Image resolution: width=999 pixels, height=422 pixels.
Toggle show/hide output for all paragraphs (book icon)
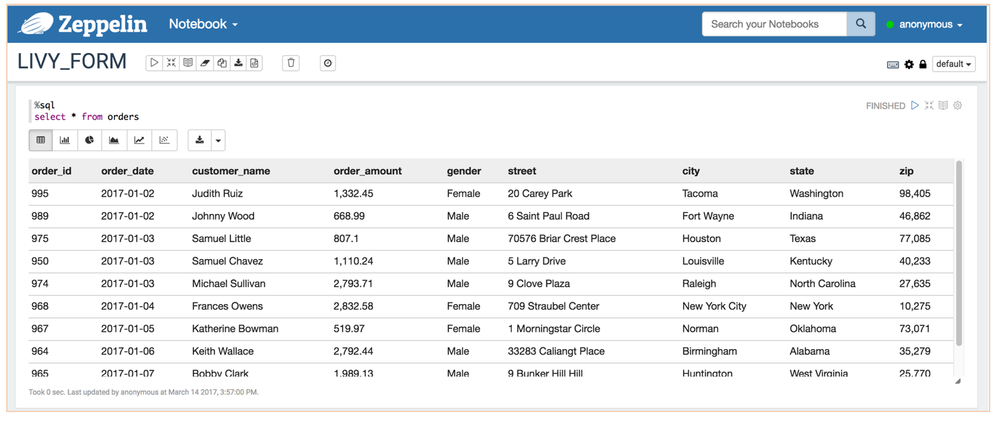187,62
